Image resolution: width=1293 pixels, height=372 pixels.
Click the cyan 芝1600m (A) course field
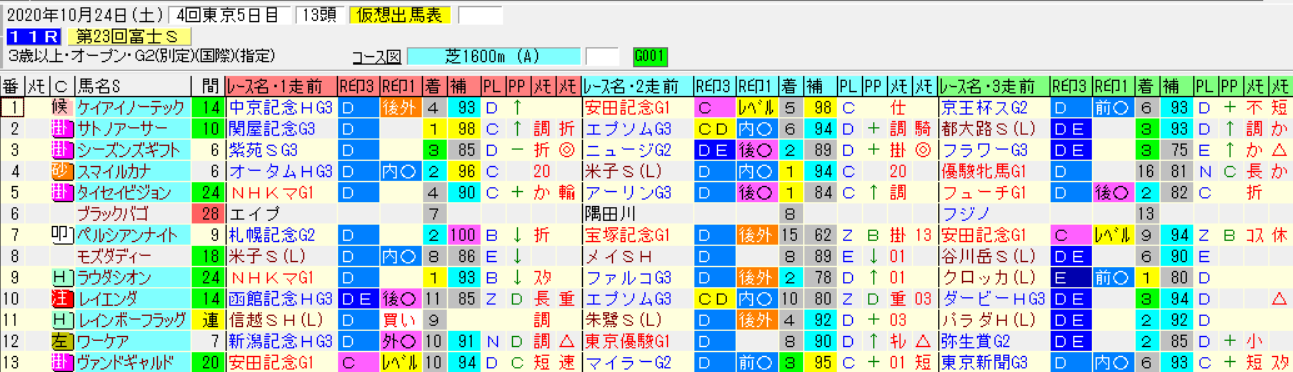[493, 56]
